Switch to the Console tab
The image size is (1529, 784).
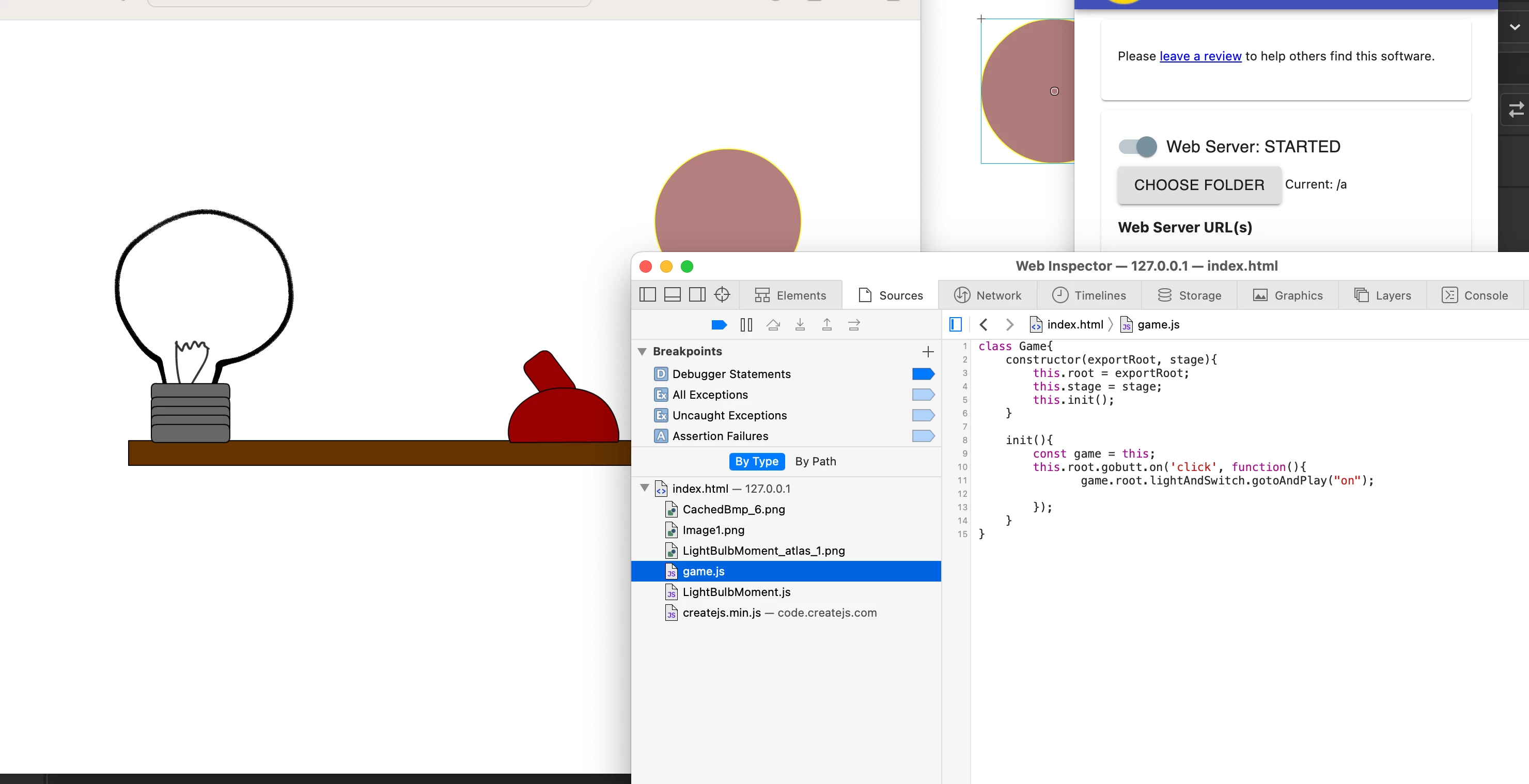tap(1474, 295)
